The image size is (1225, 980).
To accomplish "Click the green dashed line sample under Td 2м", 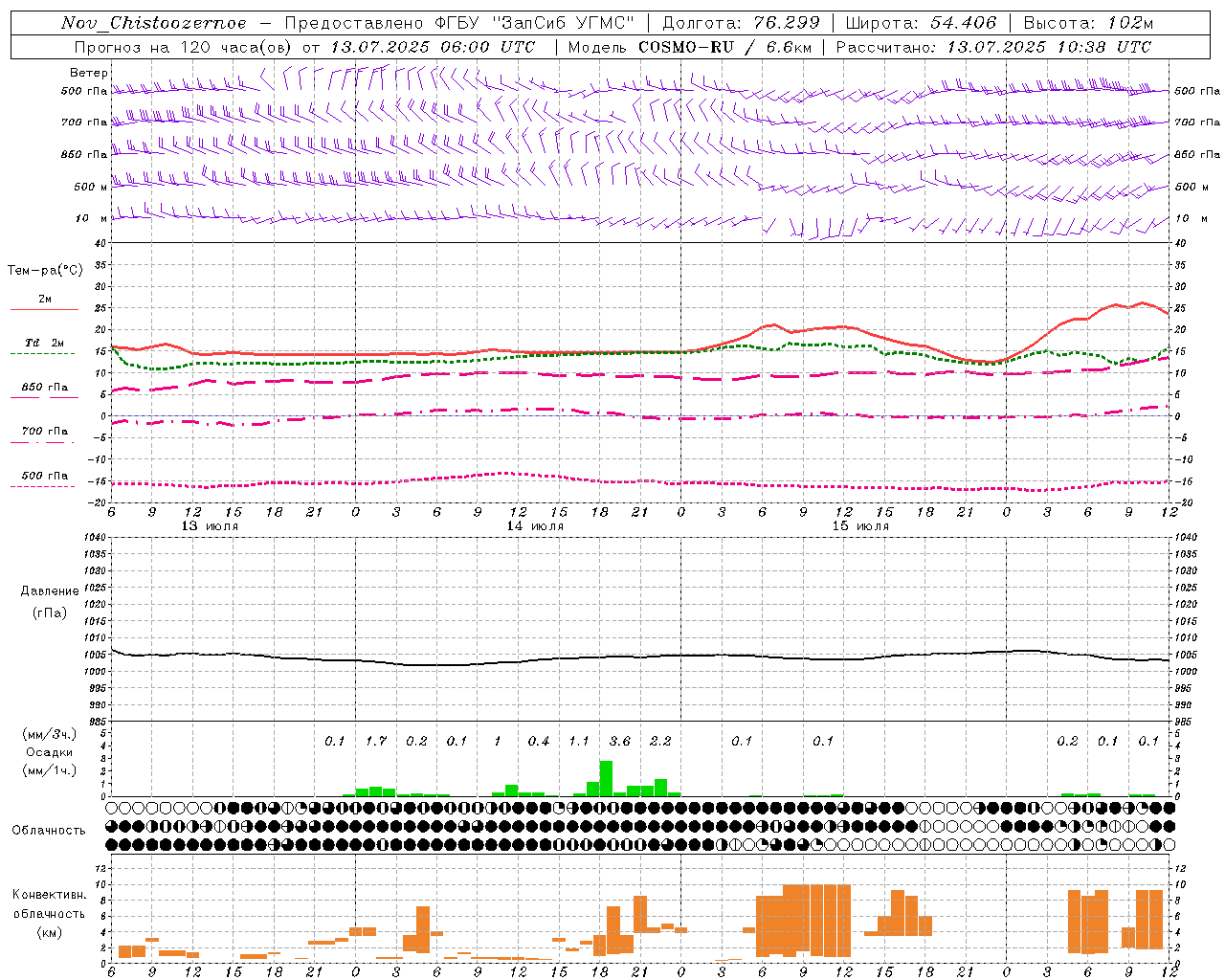I will (x=42, y=354).
